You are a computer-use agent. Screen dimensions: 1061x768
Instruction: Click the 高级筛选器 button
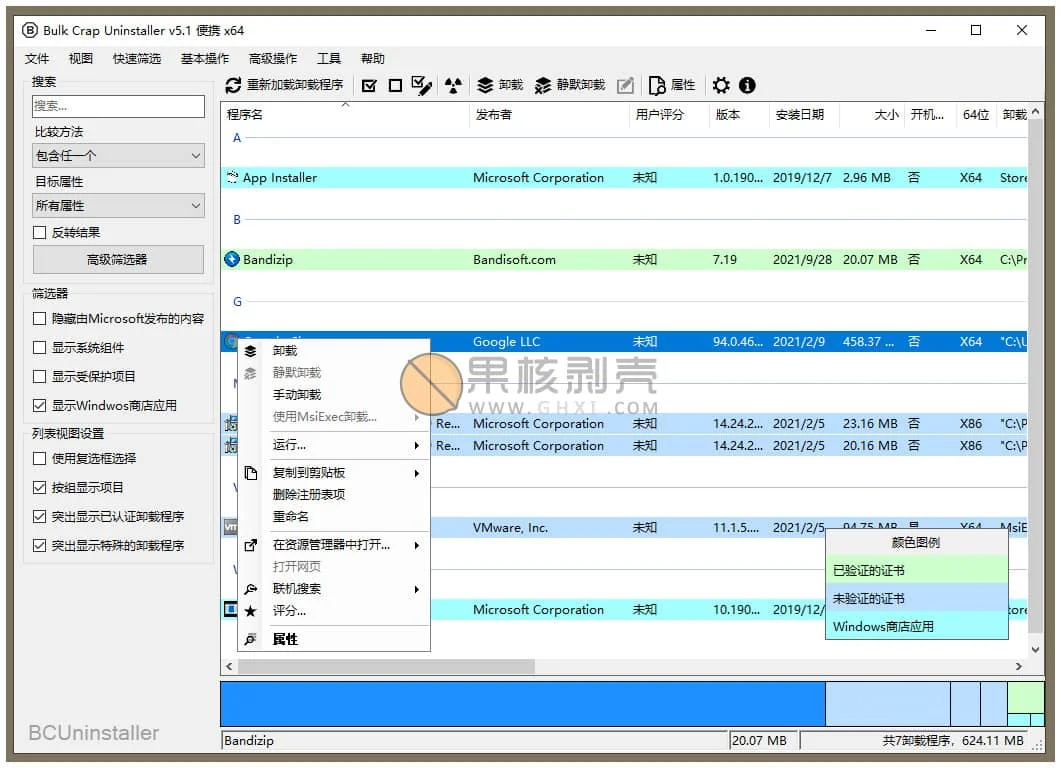[x=118, y=260]
